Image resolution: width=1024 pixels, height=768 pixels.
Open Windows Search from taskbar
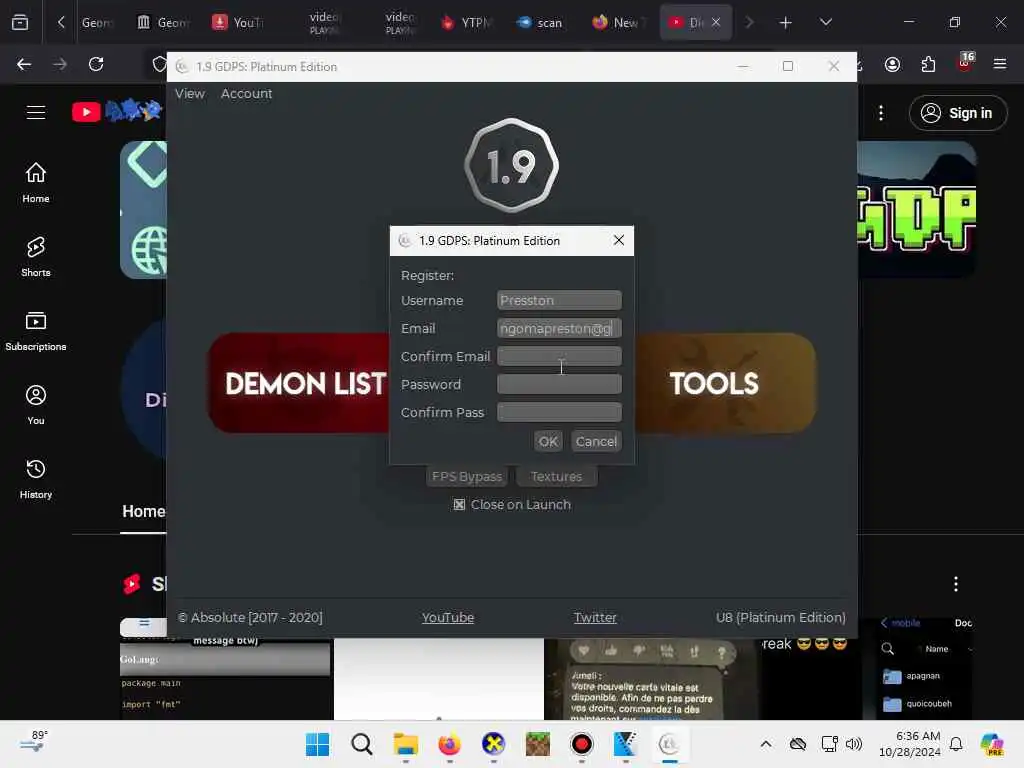[361, 744]
